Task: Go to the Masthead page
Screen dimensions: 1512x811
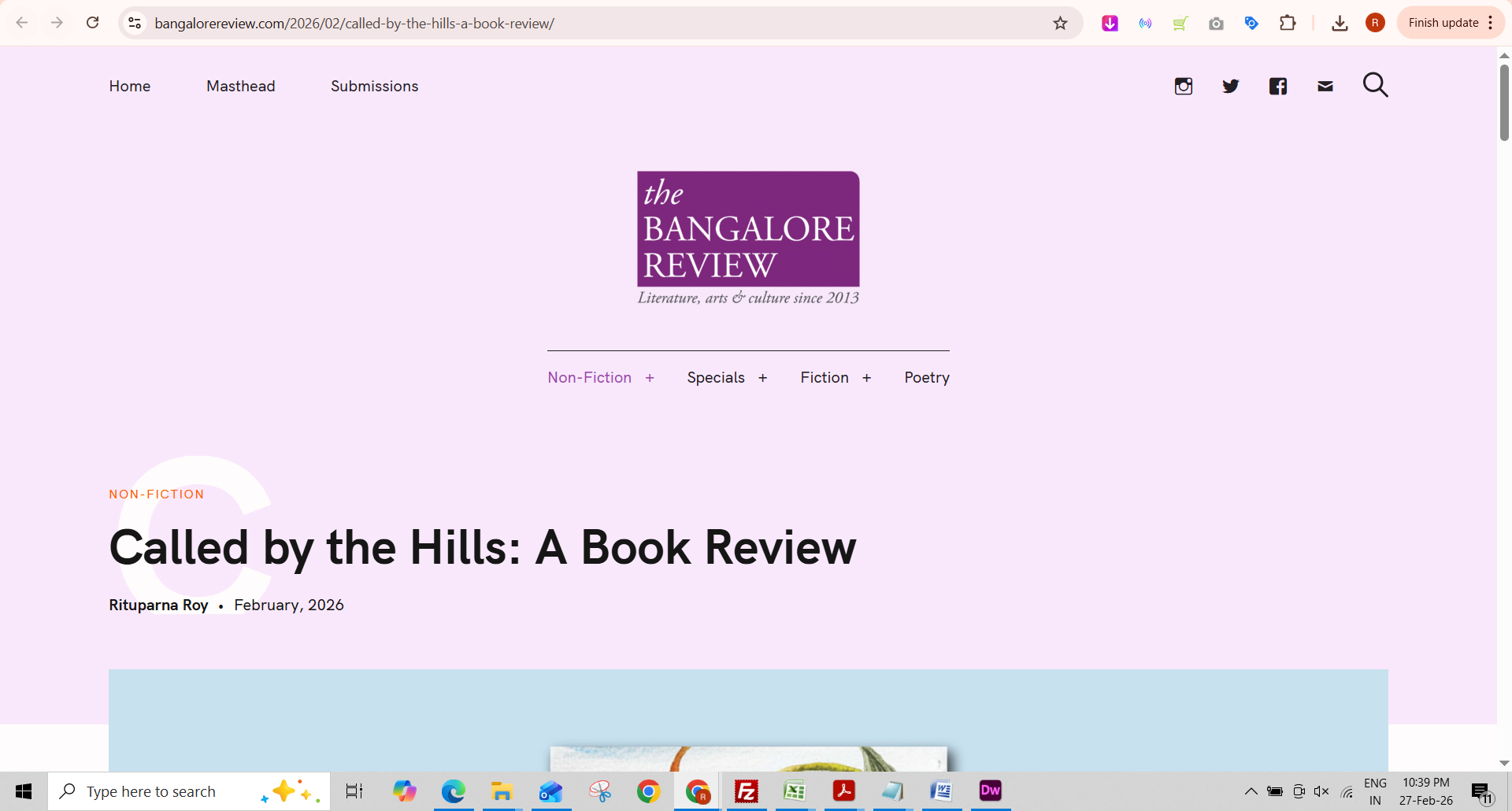Action: tap(240, 86)
